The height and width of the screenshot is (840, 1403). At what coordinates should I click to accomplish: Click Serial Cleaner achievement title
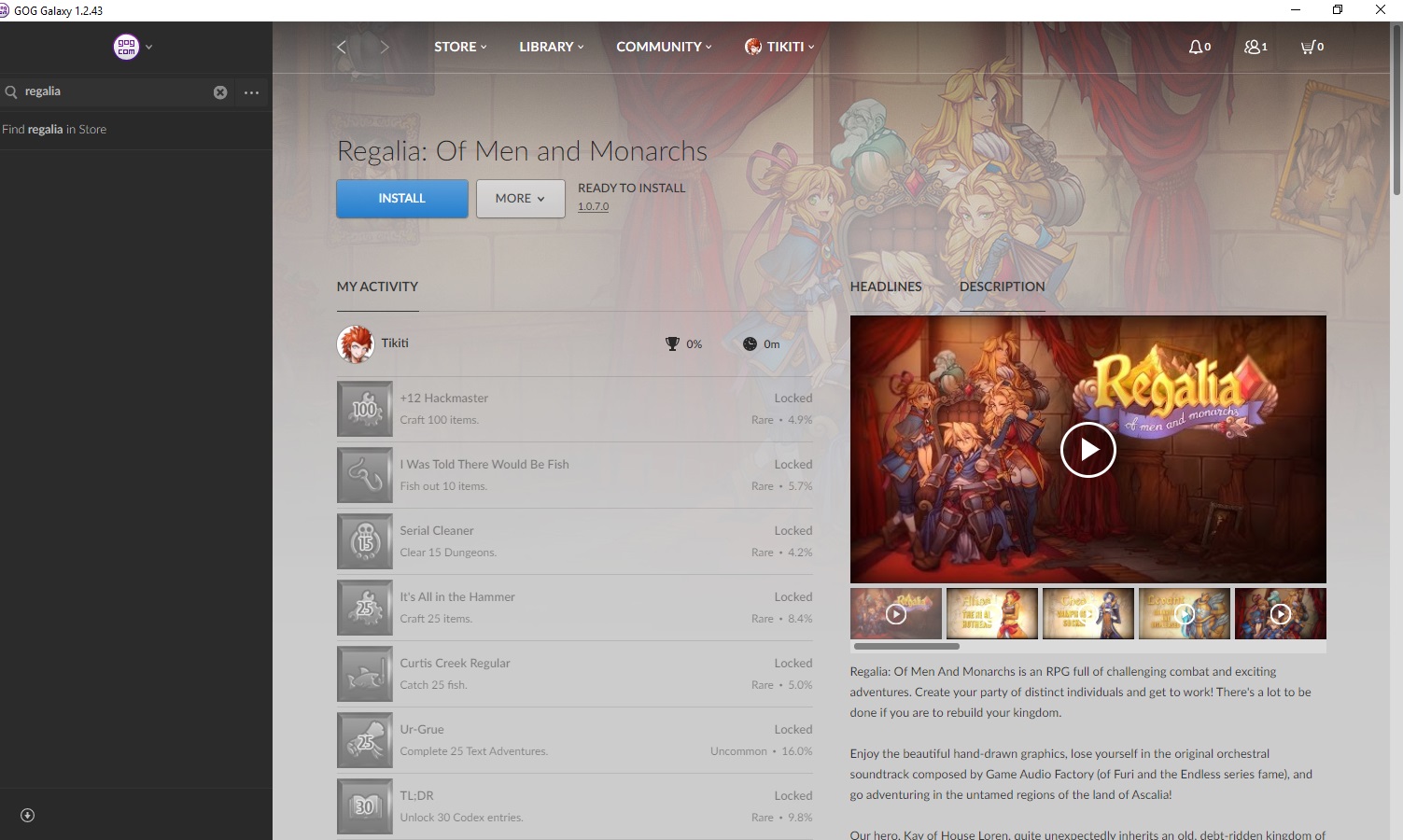tap(437, 531)
